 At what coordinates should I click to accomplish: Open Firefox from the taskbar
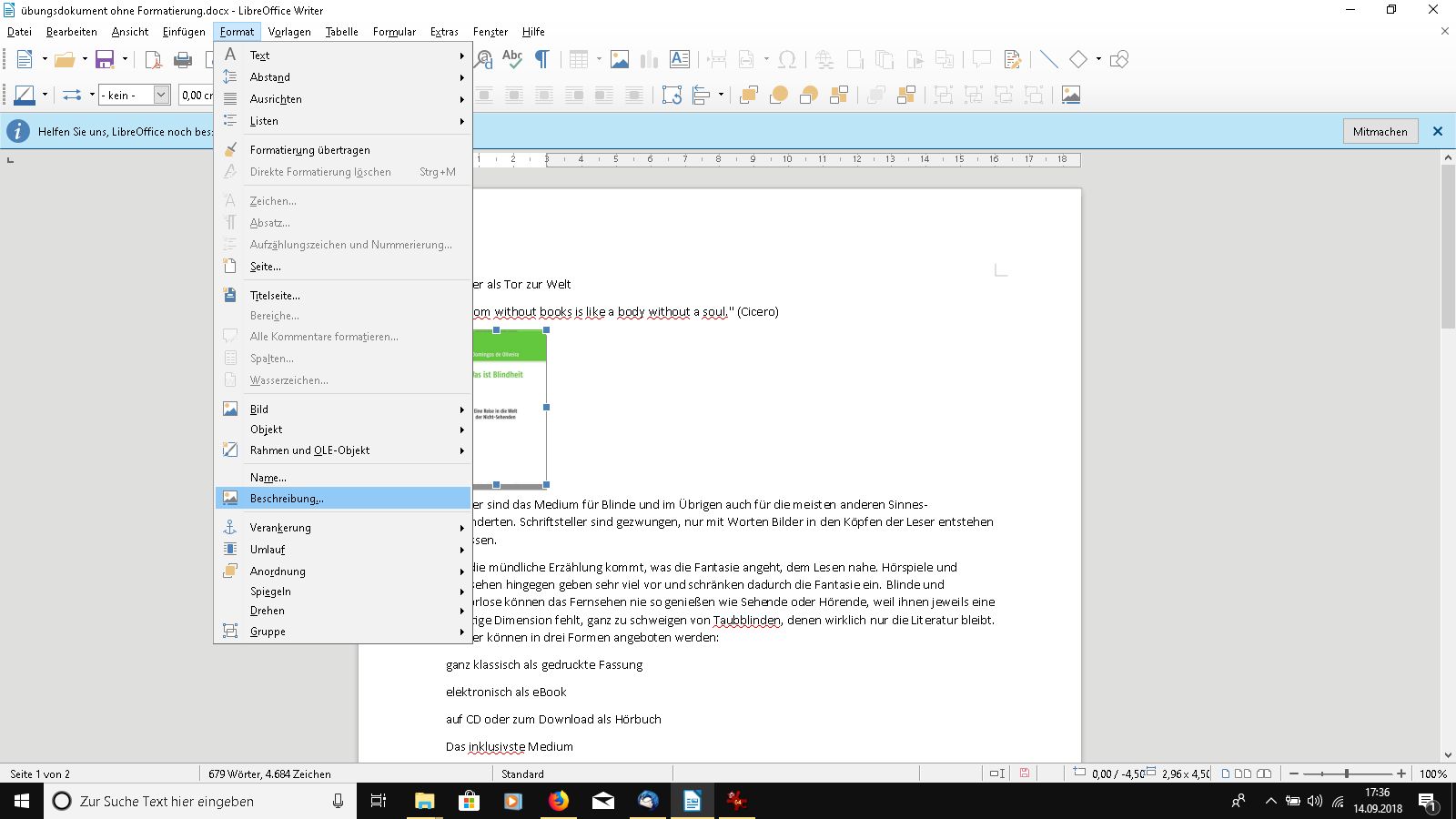coord(558,801)
